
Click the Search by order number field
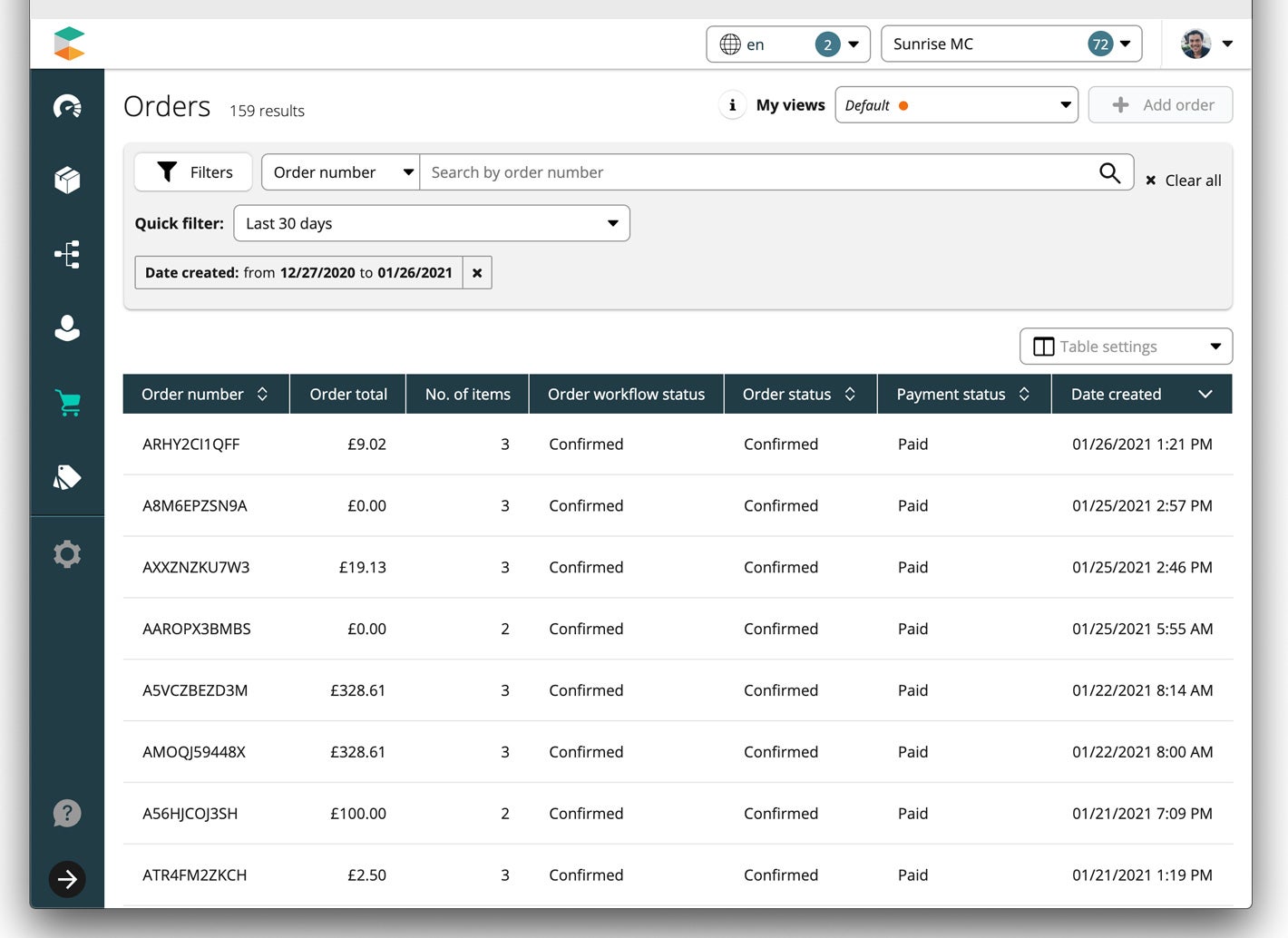[x=757, y=172]
